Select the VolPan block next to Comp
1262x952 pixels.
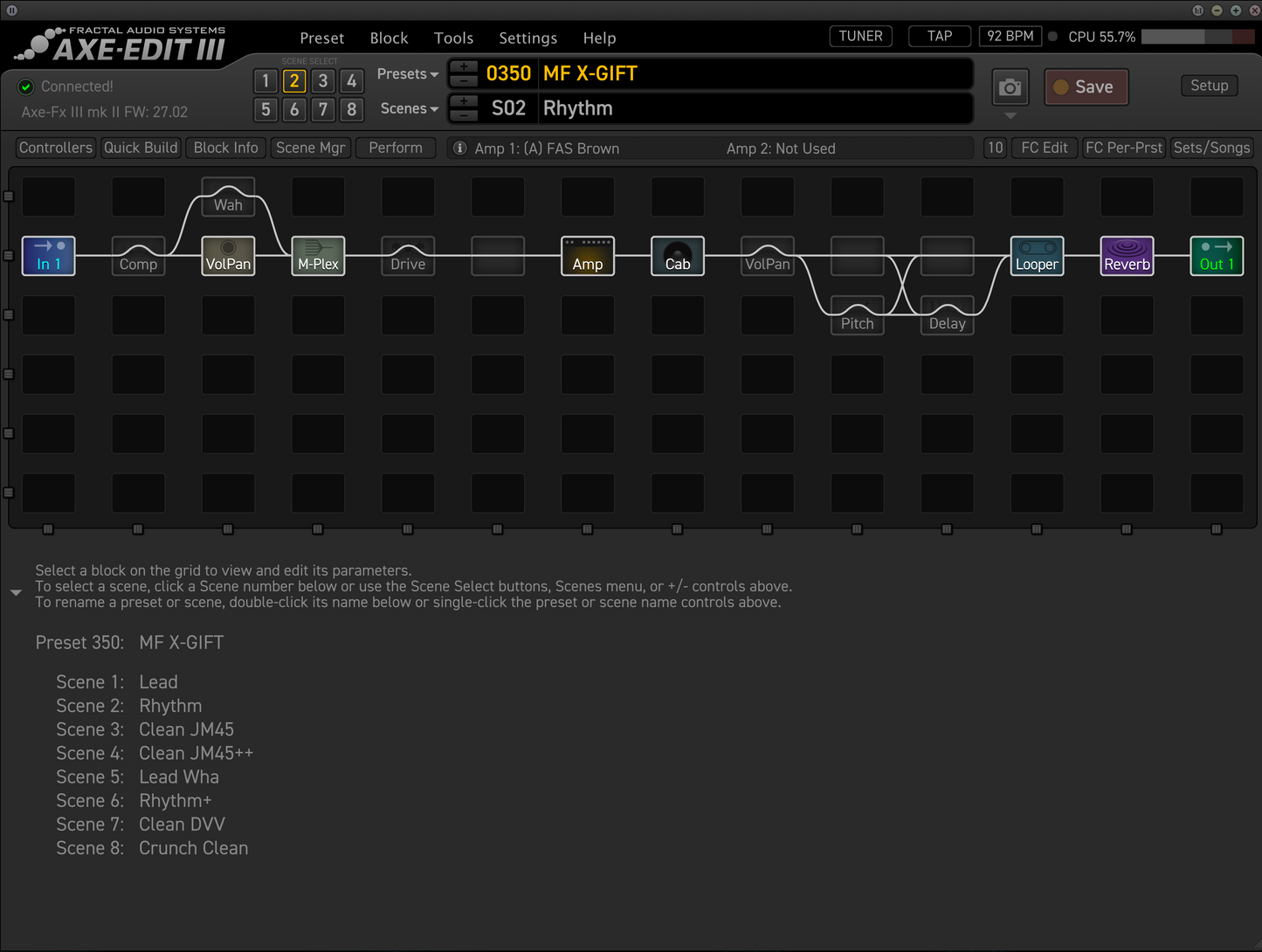(x=228, y=256)
